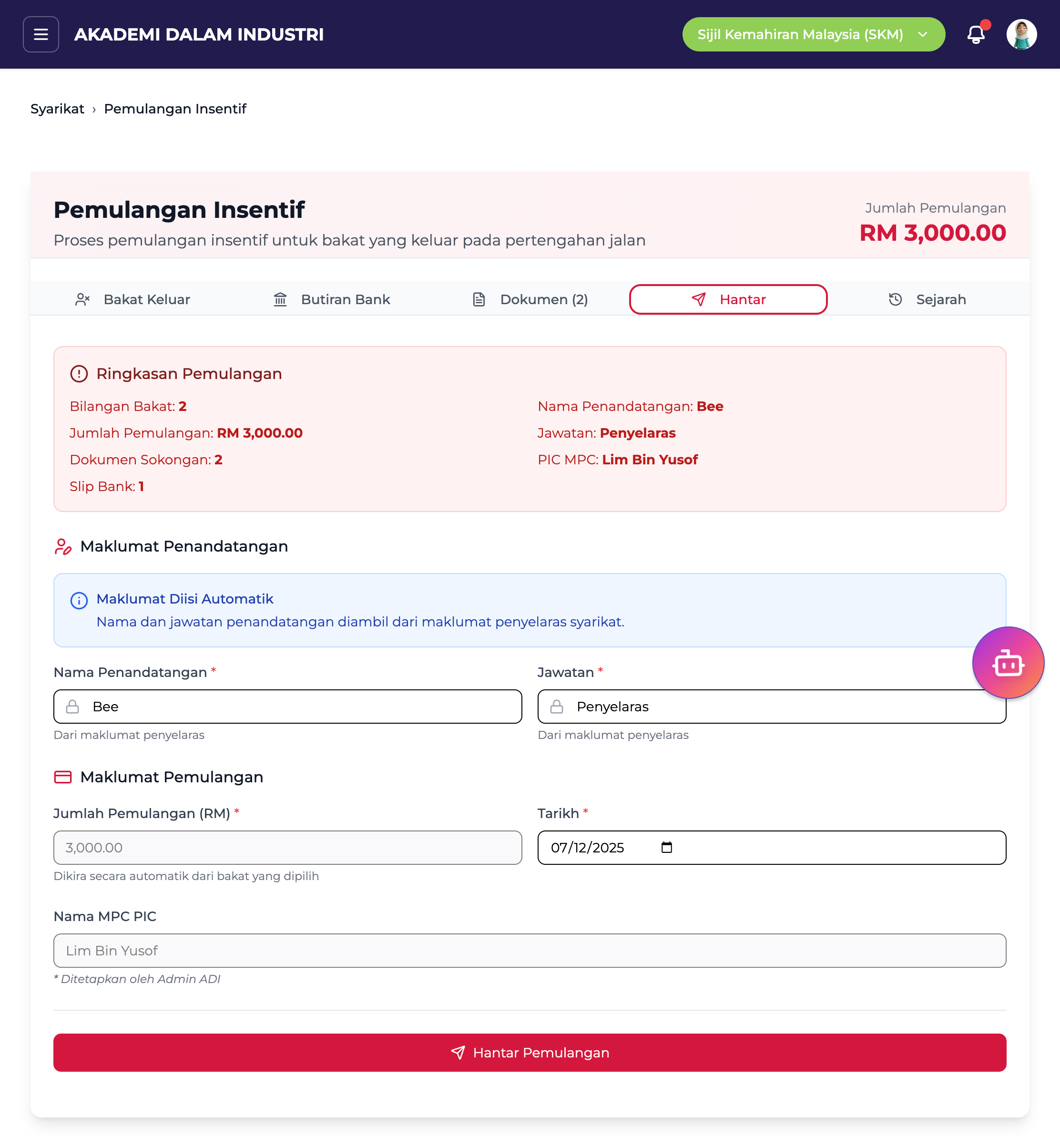Click the calendar icon in Tarikh field
Viewport: 1060px width, 1148px height.
pos(666,847)
